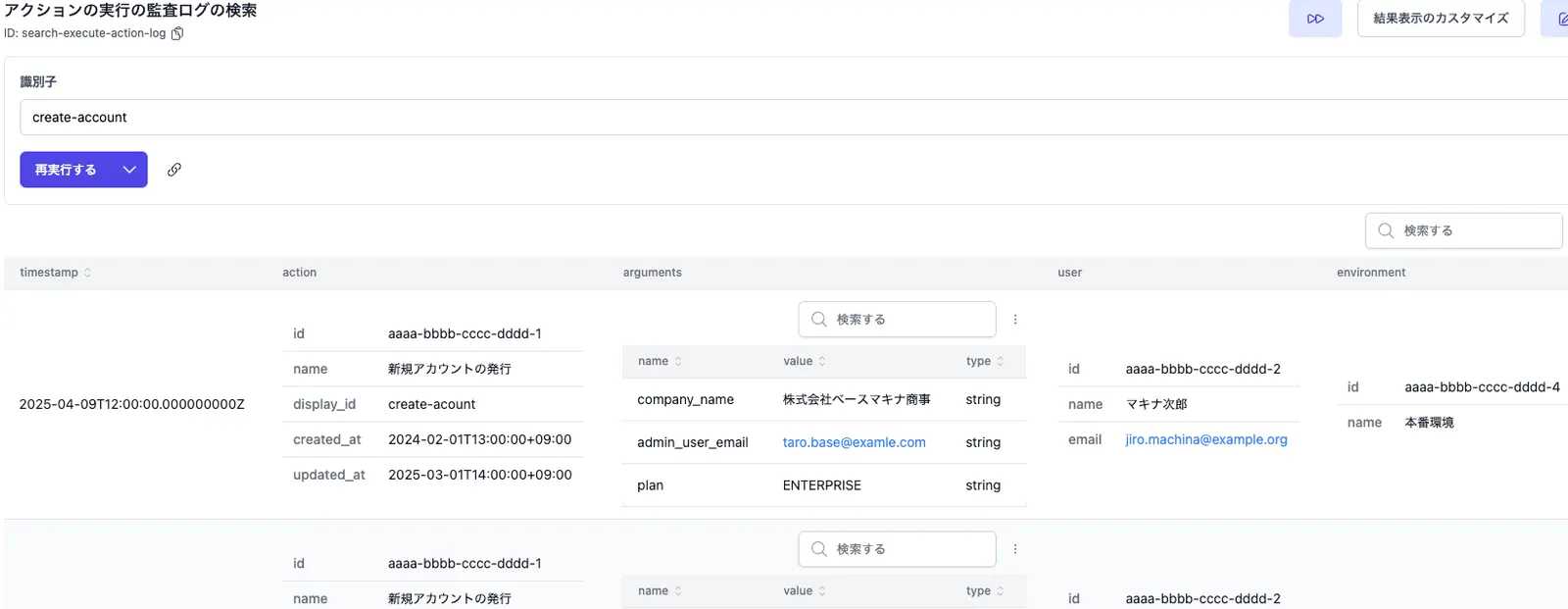Sort first arguments table by type
The width and height of the screenshot is (1568, 609).
click(x=1001, y=362)
